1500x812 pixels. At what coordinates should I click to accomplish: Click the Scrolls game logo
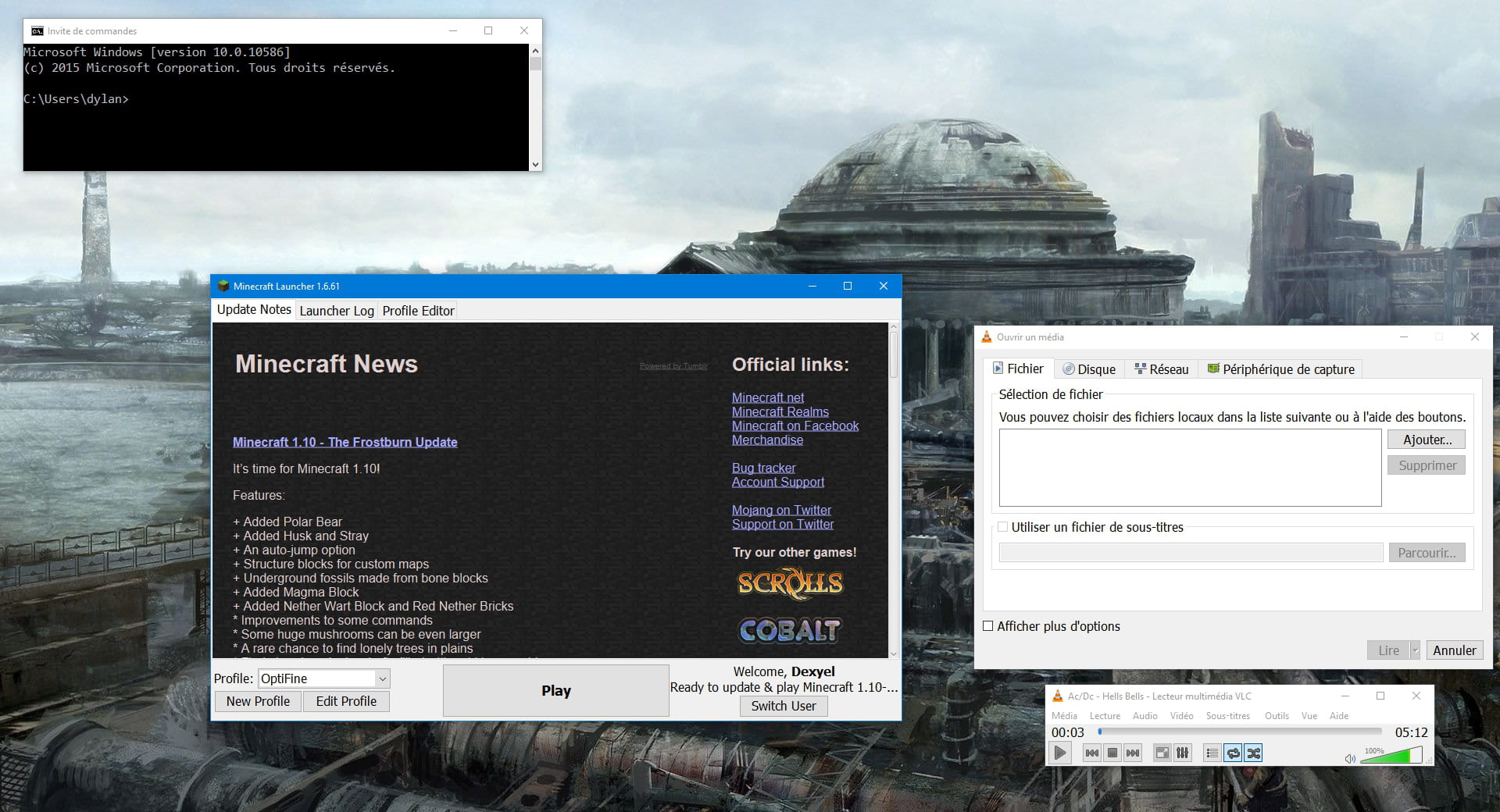click(x=790, y=582)
